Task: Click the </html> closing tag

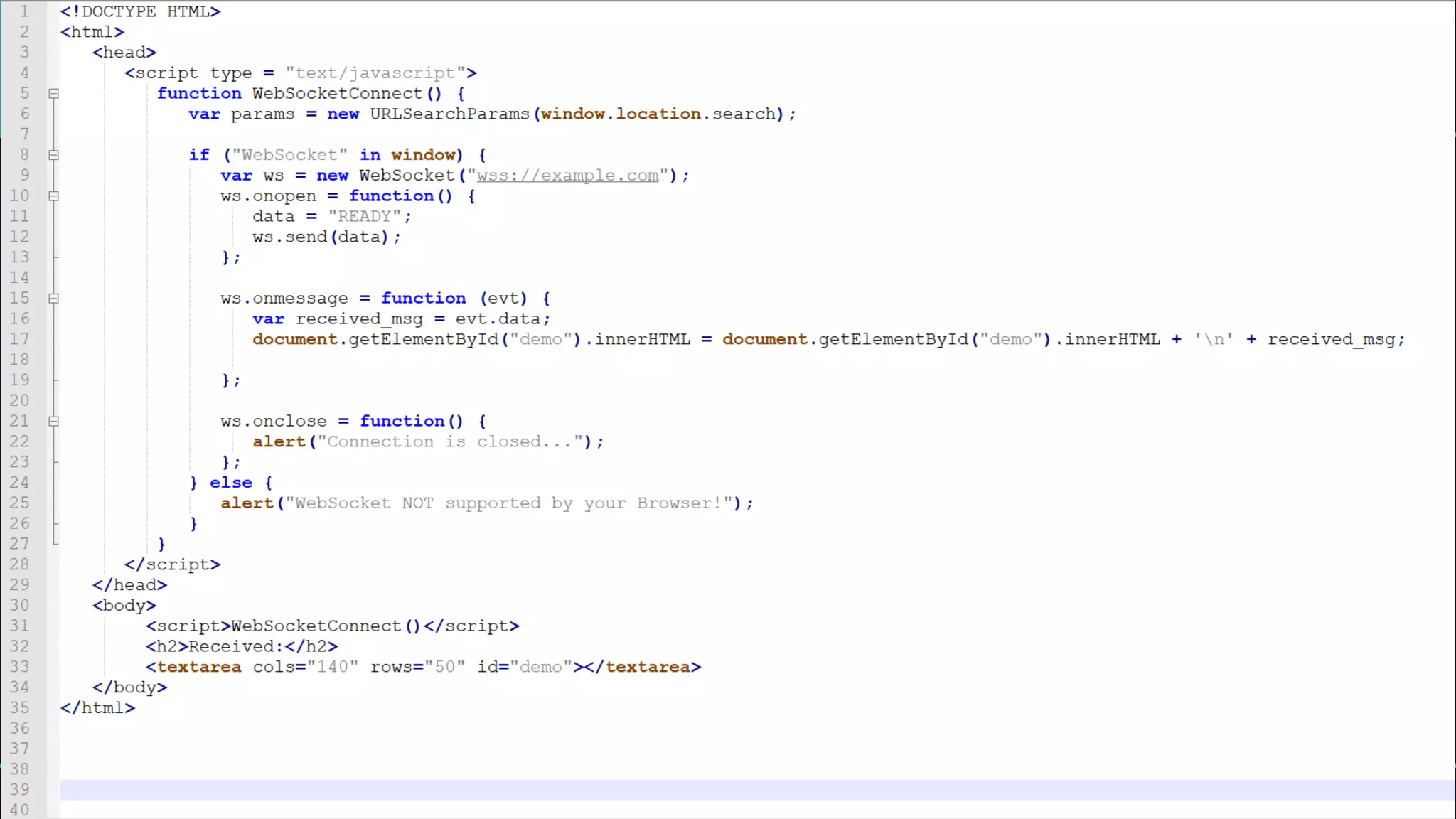Action: pyautogui.click(x=98, y=708)
